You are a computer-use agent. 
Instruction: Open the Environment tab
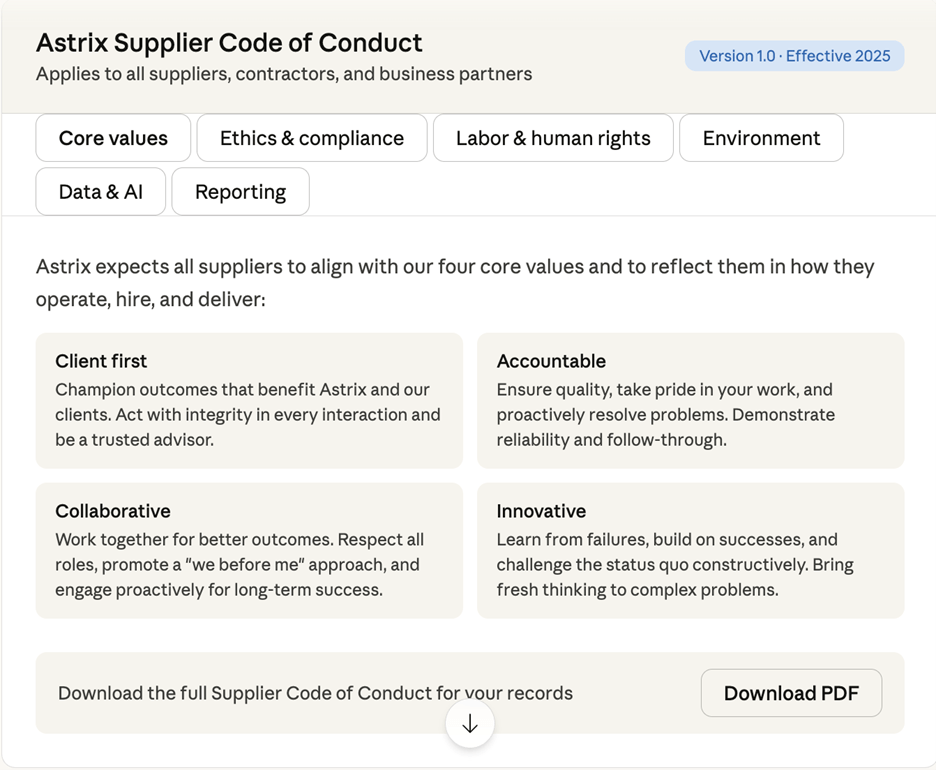[x=761, y=138]
